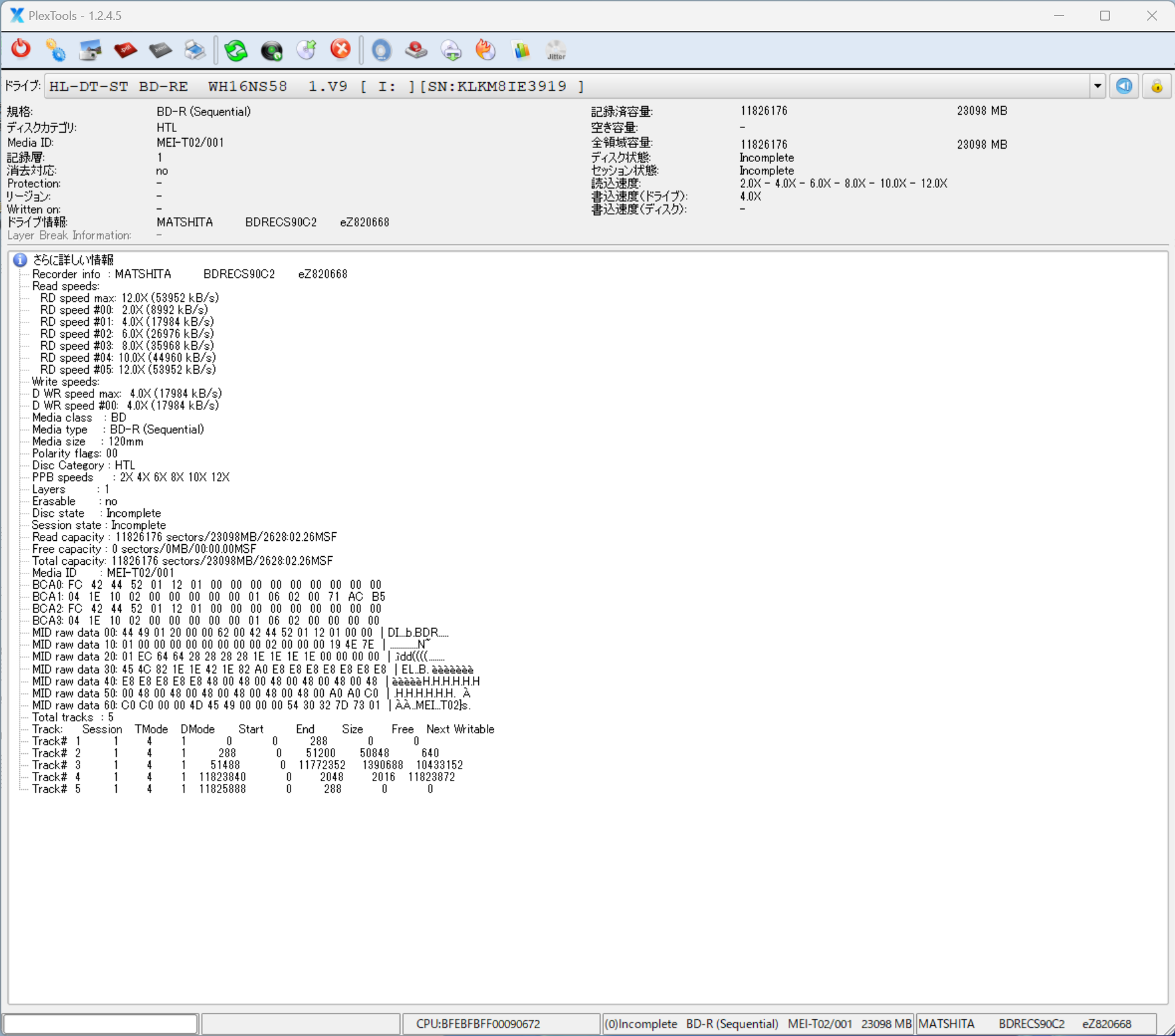Click the 記録済容量 11826176 value
The height and width of the screenshot is (1036, 1175).
(764, 111)
